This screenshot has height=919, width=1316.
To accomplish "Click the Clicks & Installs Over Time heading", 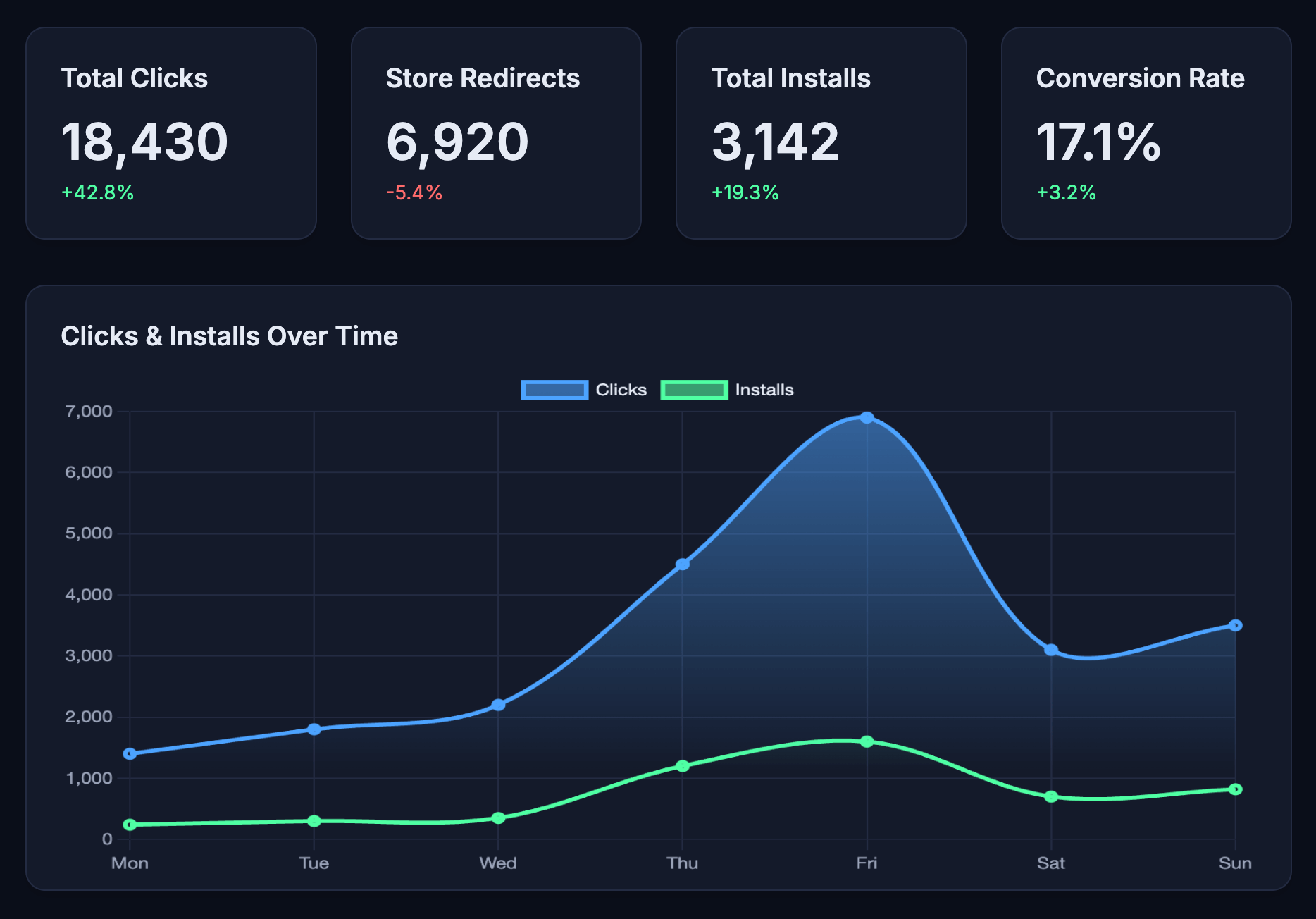I will (230, 336).
